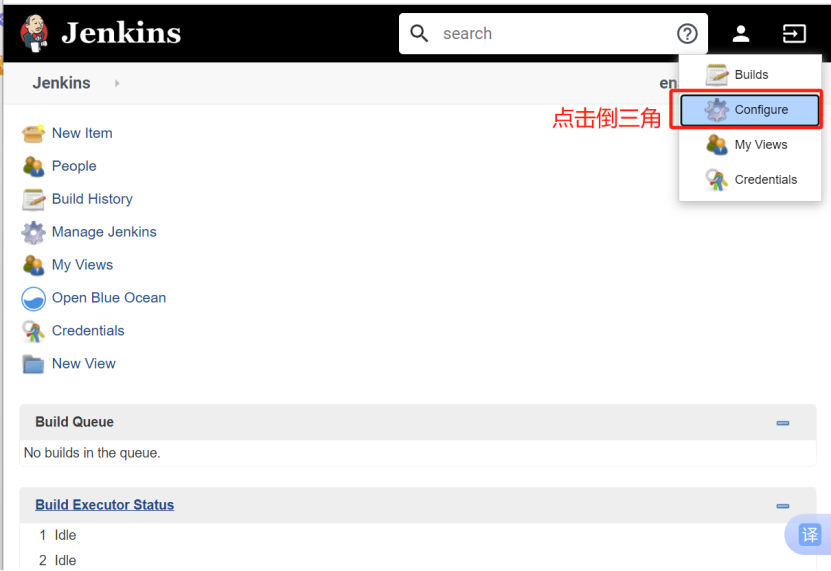The height and width of the screenshot is (571, 831).
Task: Open the Build Executor Status link
Action: coord(104,505)
